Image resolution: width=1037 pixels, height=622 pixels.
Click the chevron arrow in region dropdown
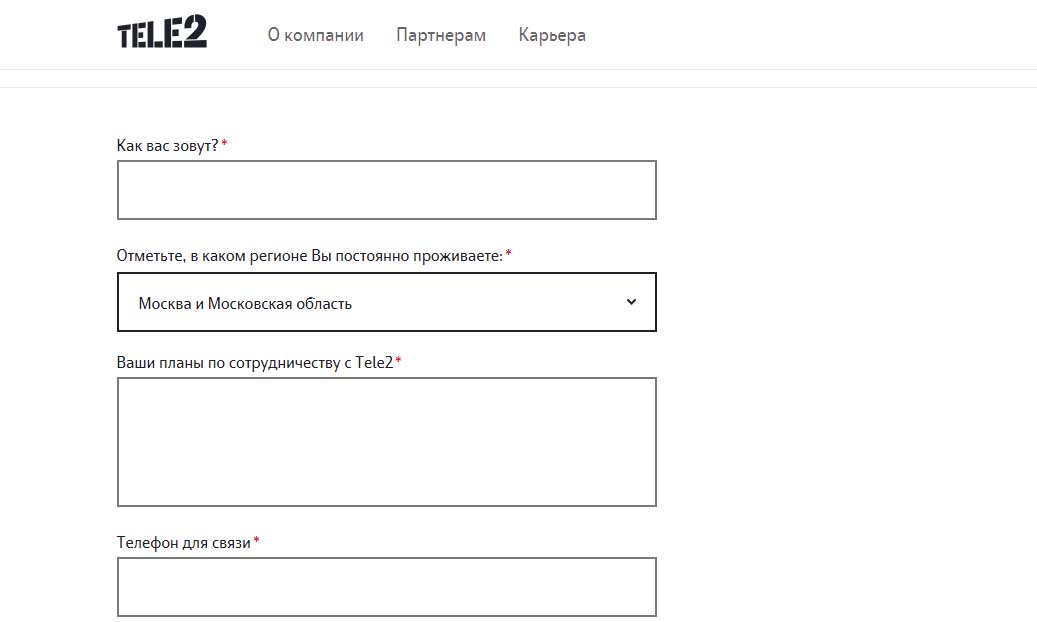point(631,302)
